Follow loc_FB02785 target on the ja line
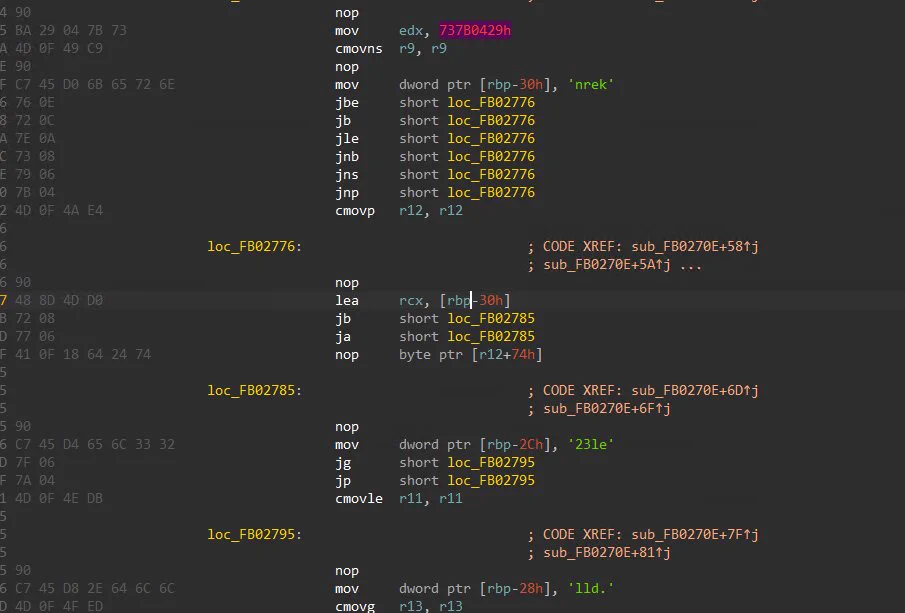 point(491,337)
